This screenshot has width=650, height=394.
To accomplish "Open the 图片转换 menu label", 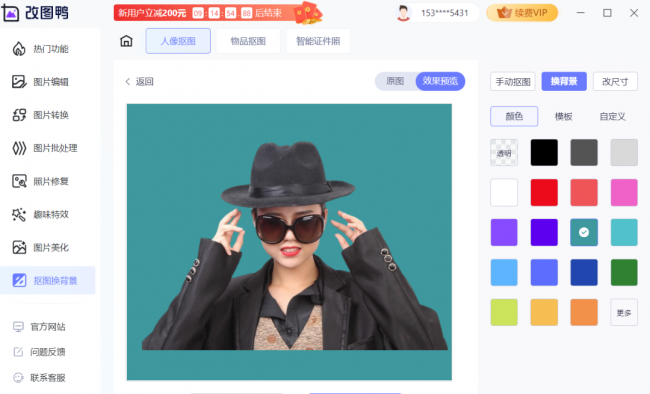I will pyautogui.click(x=51, y=115).
